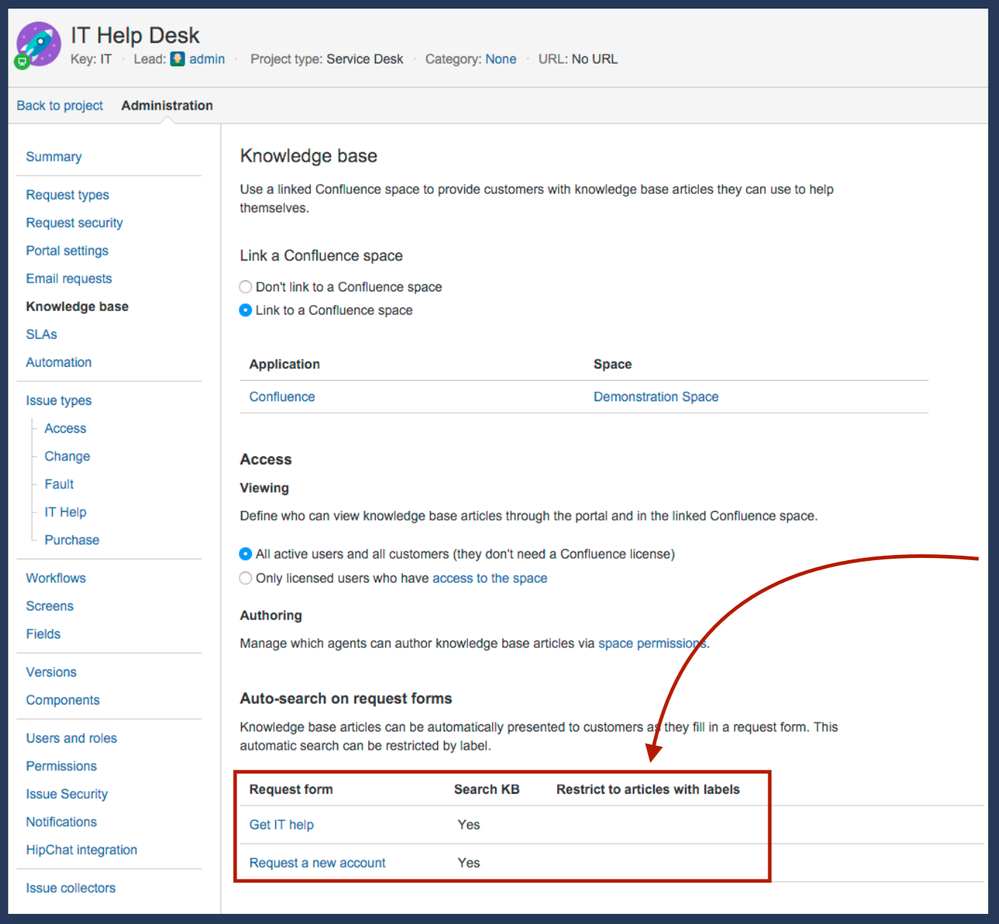This screenshot has width=999, height=924.
Task: Click the 'Key: IT' text
Action: [91, 59]
